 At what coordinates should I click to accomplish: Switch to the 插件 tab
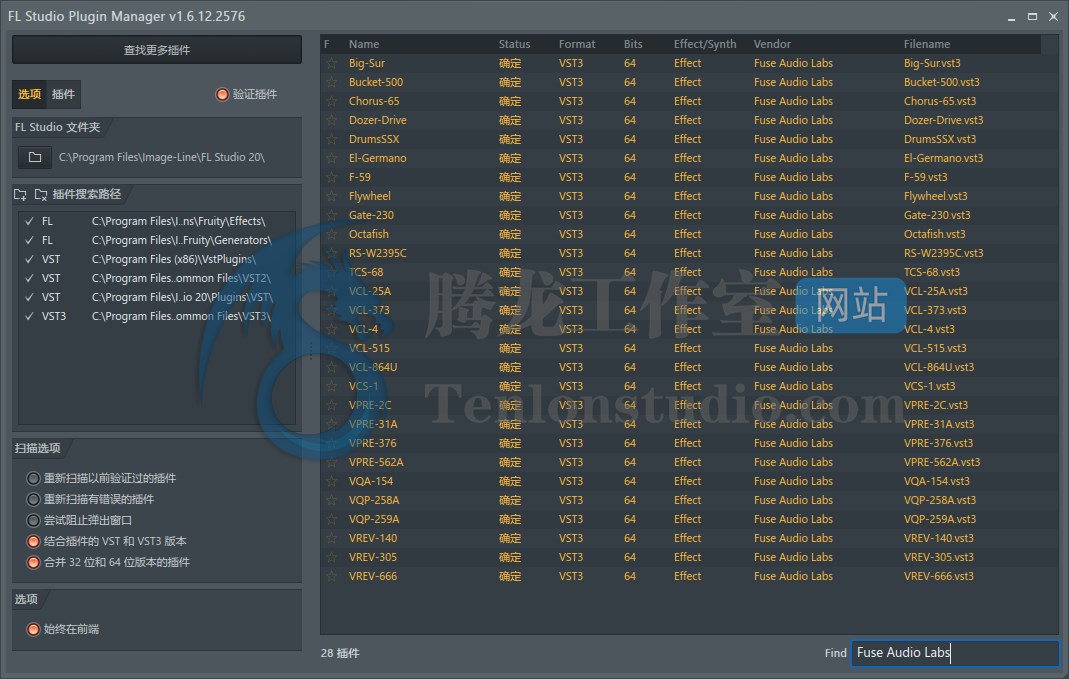(63, 94)
